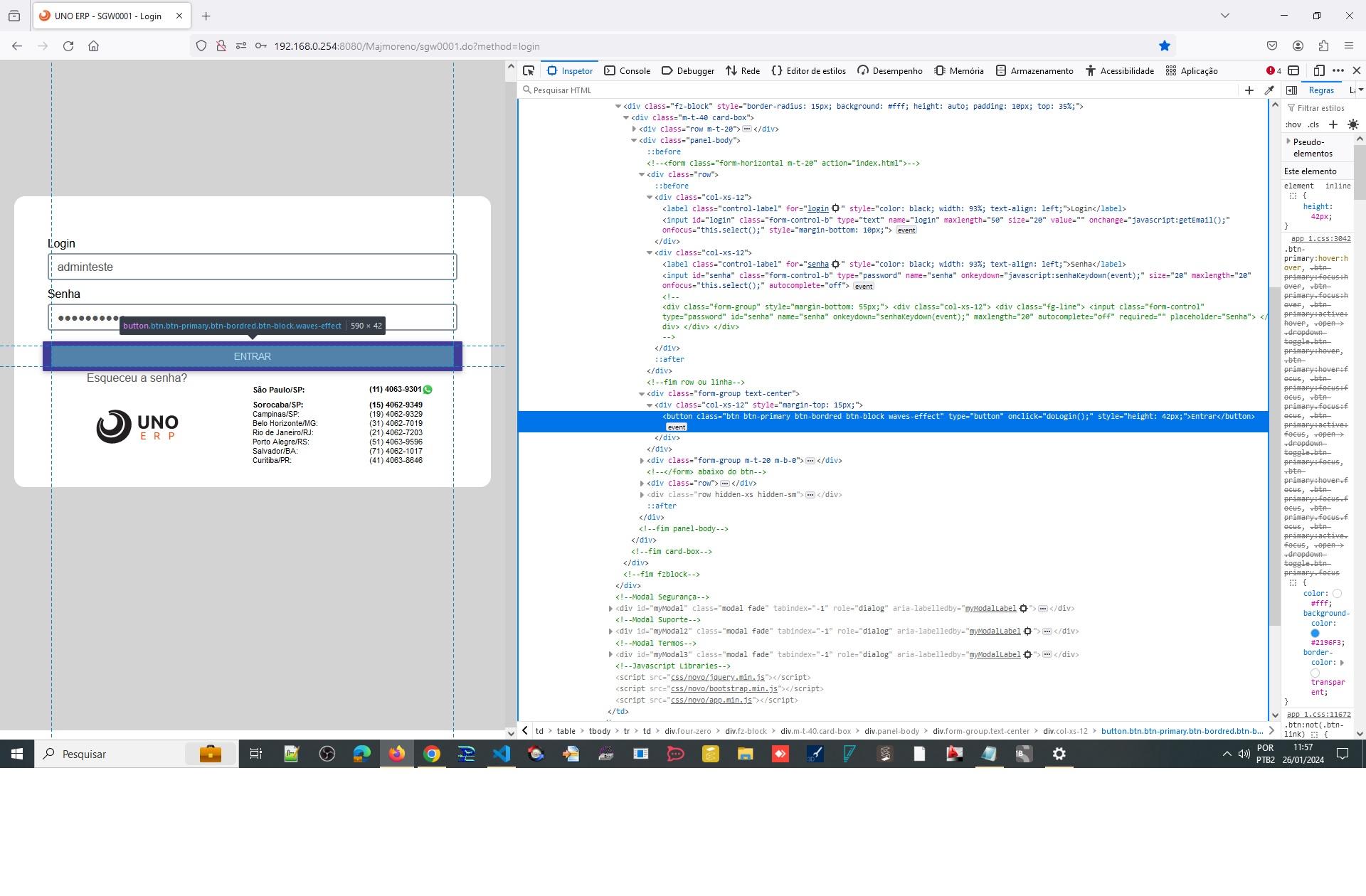
Task: Click the #2196F3 background color swatch
Action: click(x=1315, y=633)
